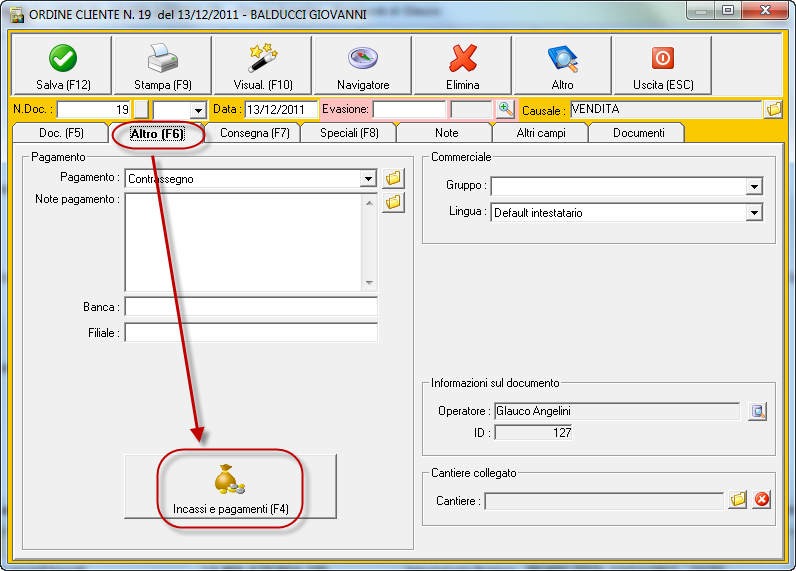
Task: Click the Data field showing 13/12/2011
Action: click(281, 109)
